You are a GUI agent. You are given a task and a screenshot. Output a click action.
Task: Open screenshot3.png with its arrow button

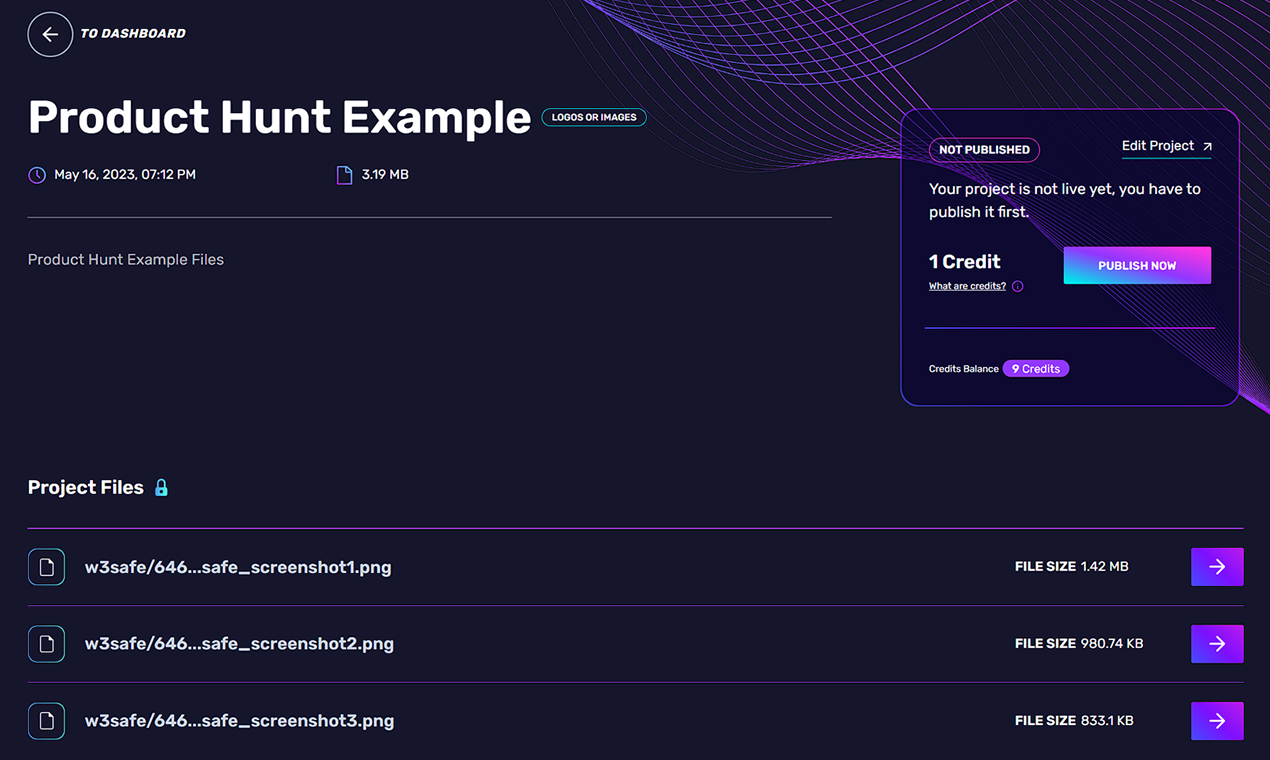[x=1217, y=721]
